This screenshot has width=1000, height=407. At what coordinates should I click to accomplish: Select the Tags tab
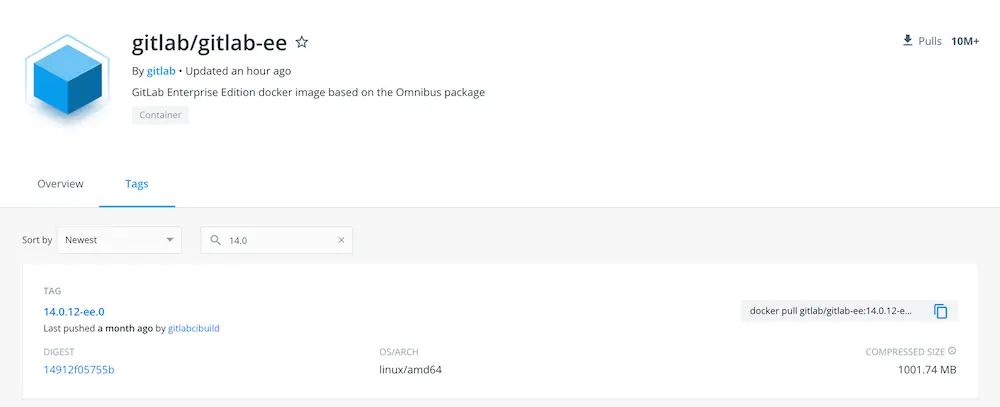(136, 184)
